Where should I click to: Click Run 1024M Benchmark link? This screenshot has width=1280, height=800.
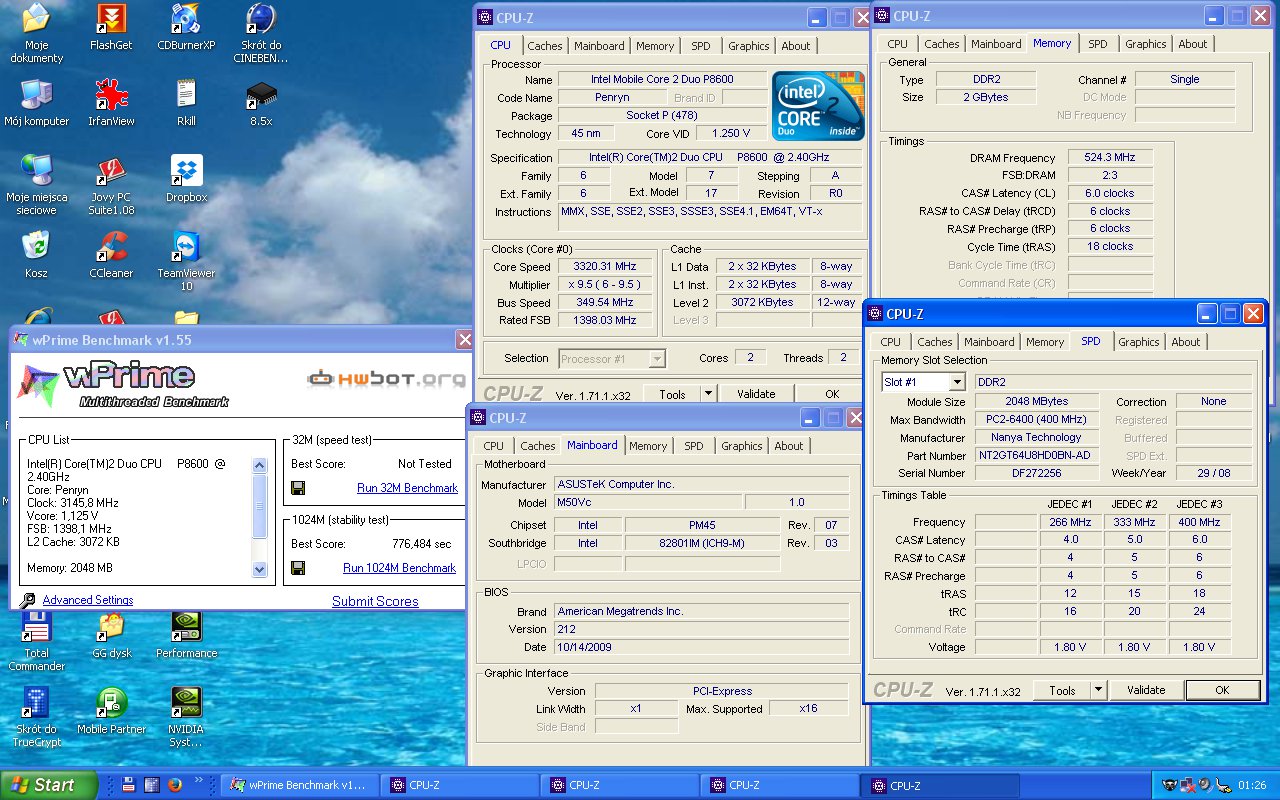click(399, 568)
